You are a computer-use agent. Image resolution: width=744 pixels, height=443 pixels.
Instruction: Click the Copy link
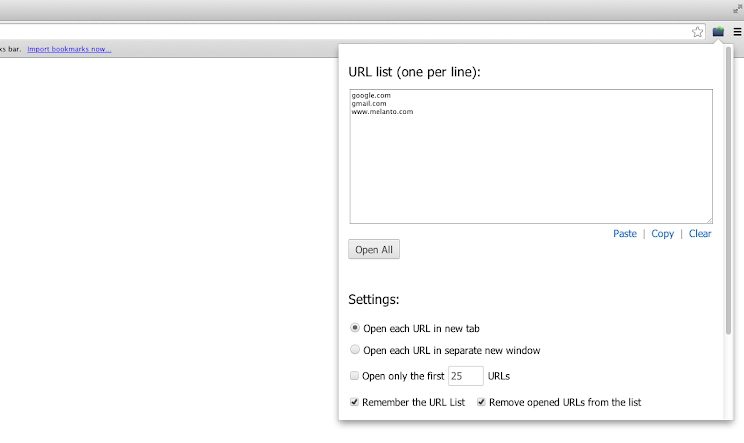[x=662, y=233]
